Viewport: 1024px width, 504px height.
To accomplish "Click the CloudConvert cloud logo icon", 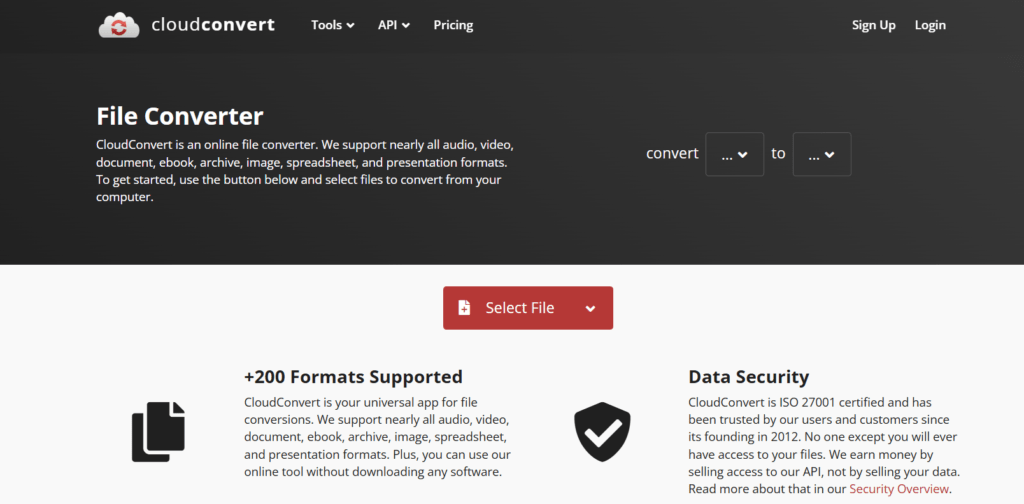I will [118, 25].
